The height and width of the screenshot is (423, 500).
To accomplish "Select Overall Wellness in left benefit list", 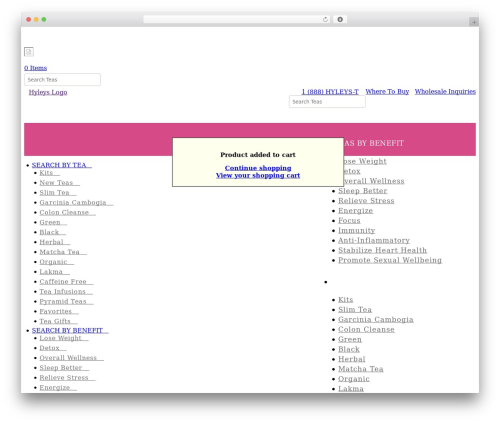I will 72,358.
